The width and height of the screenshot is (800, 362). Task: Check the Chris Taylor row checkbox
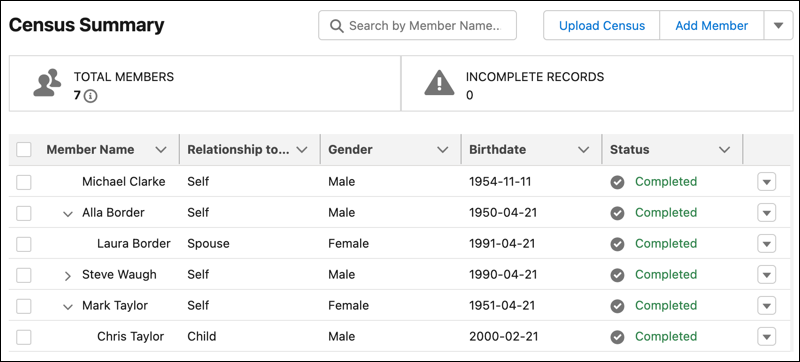click(23, 337)
